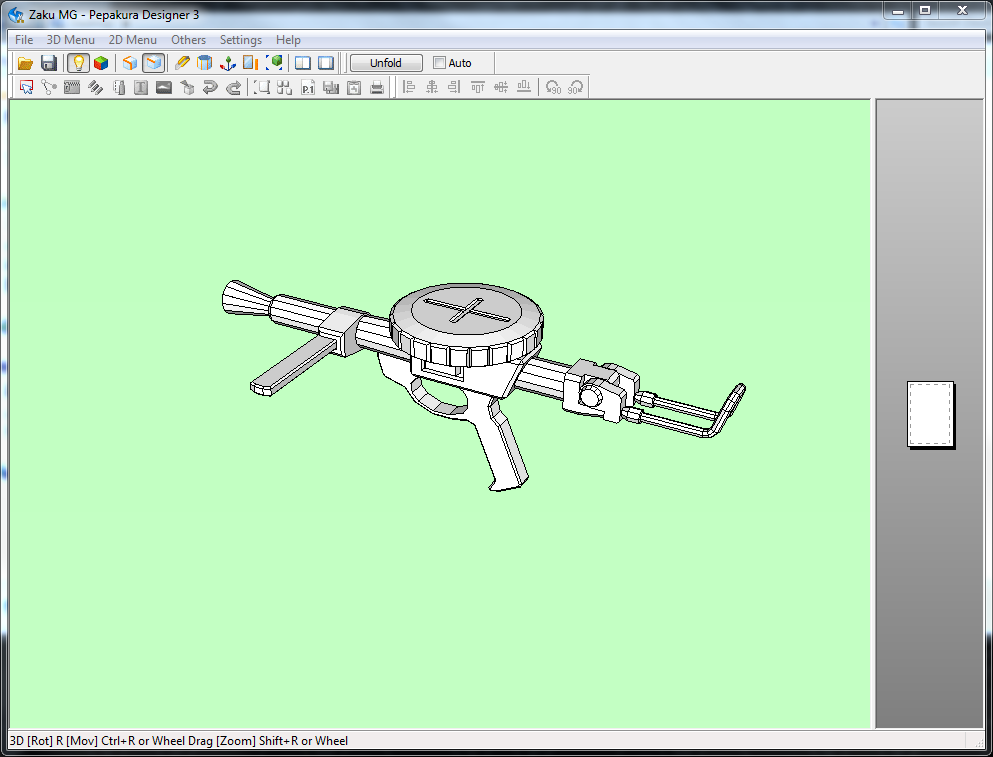Click the align right icon
Image resolution: width=993 pixels, height=757 pixels.
[455, 87]
